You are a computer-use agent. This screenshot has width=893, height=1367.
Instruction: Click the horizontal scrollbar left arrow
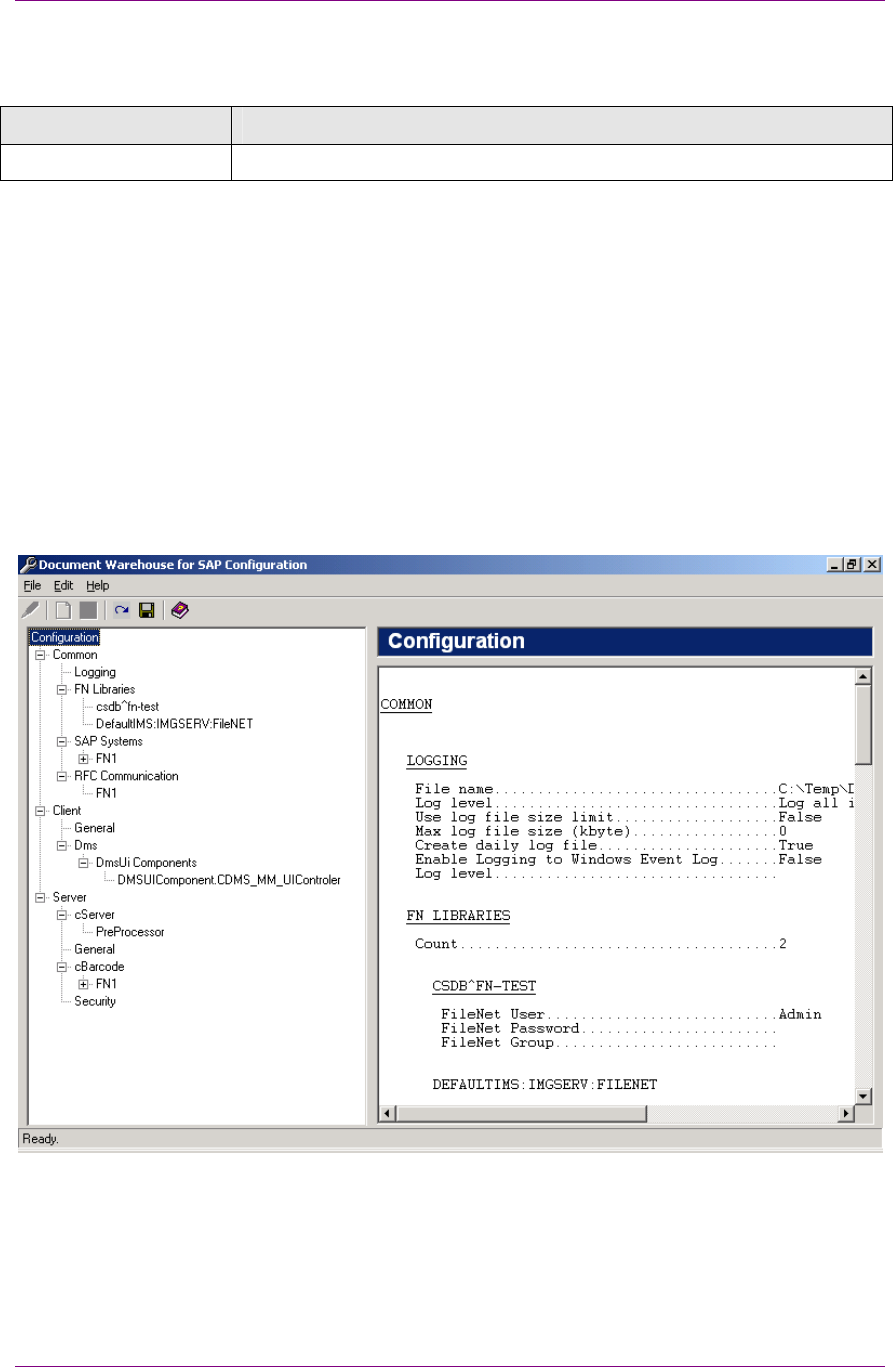tap(388, 1113)
